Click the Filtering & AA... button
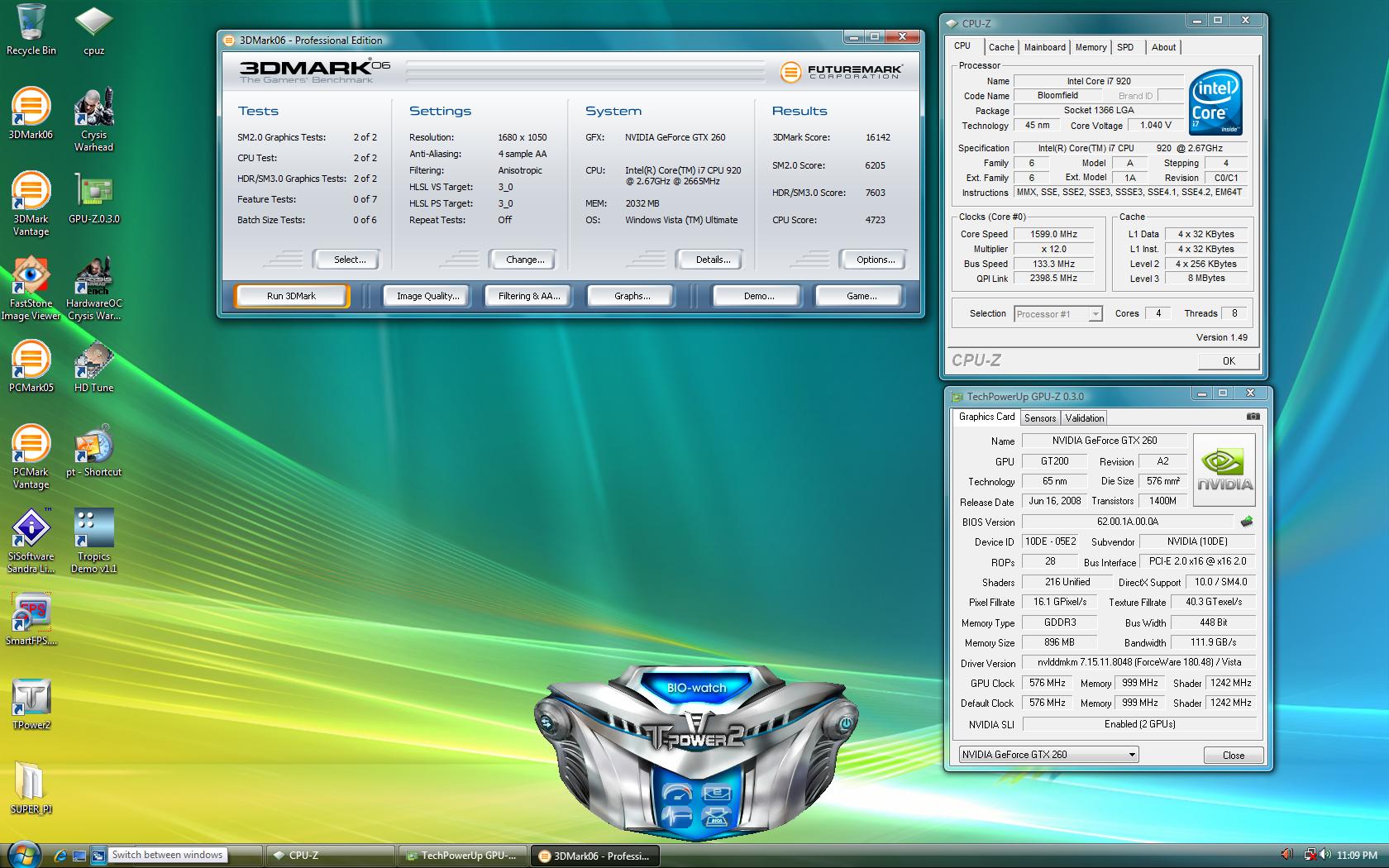The width and height of the screenshot is (1389, 868). tap(529, 296)
